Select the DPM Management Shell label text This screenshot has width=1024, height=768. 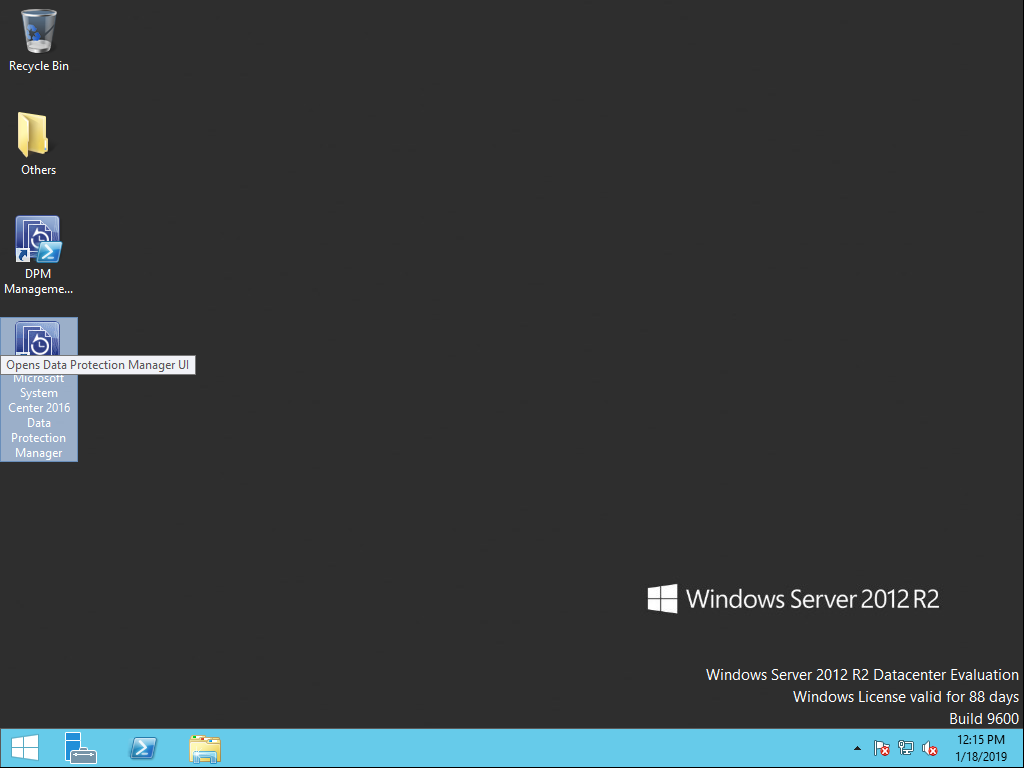pos(38,281)
